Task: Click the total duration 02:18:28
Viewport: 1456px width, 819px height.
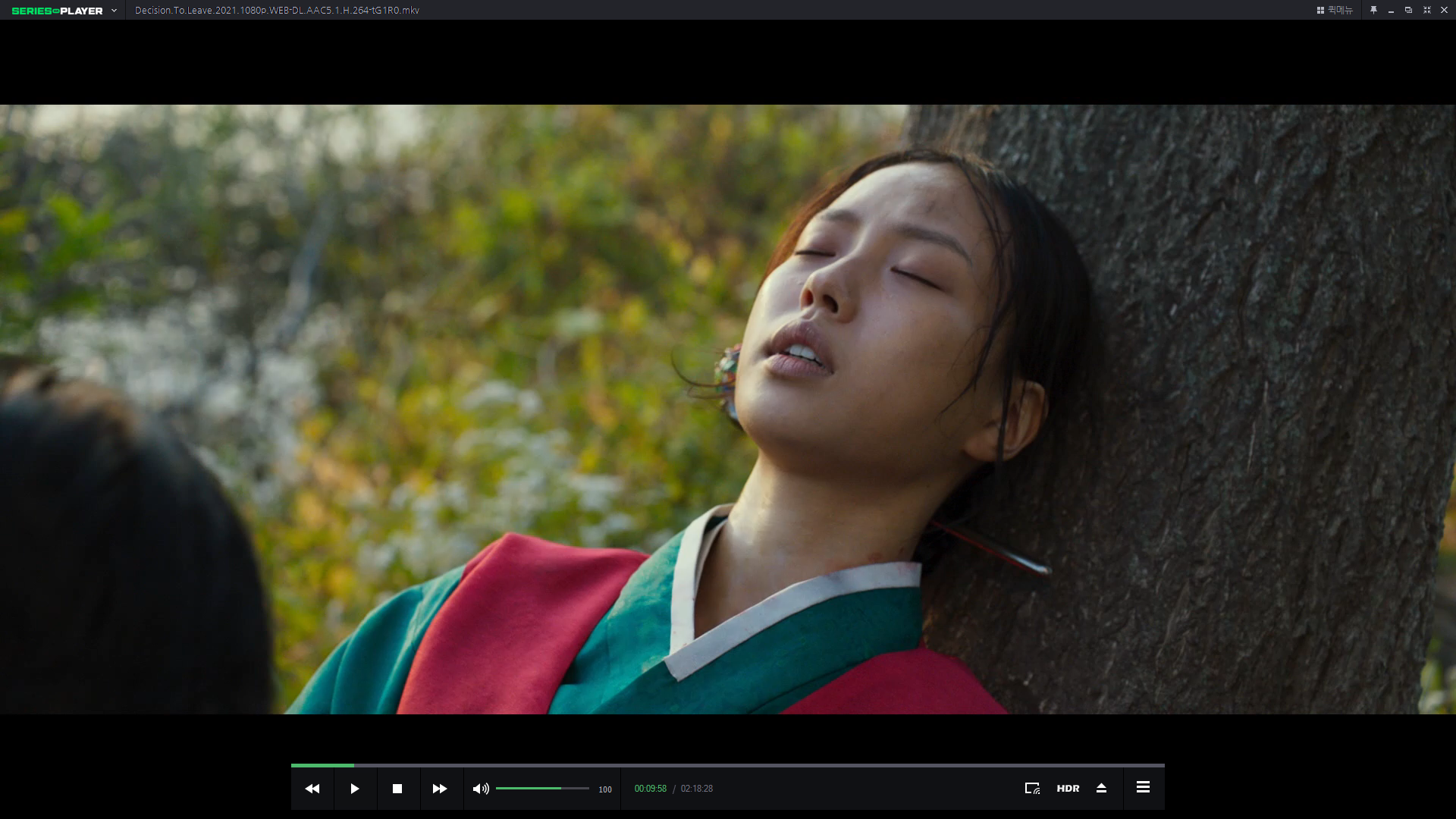Action: click(697, 789)
